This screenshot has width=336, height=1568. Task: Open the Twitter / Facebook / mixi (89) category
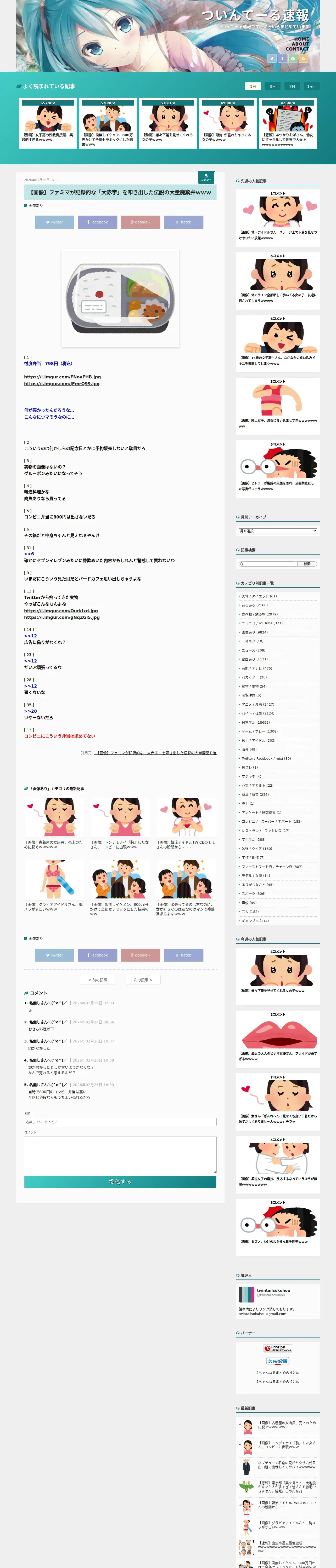pyautogui.click(x=266, y=758)
